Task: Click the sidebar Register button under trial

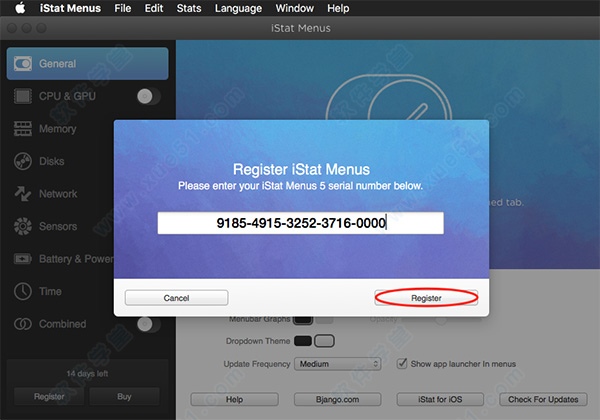Action: tap(49, 396)
